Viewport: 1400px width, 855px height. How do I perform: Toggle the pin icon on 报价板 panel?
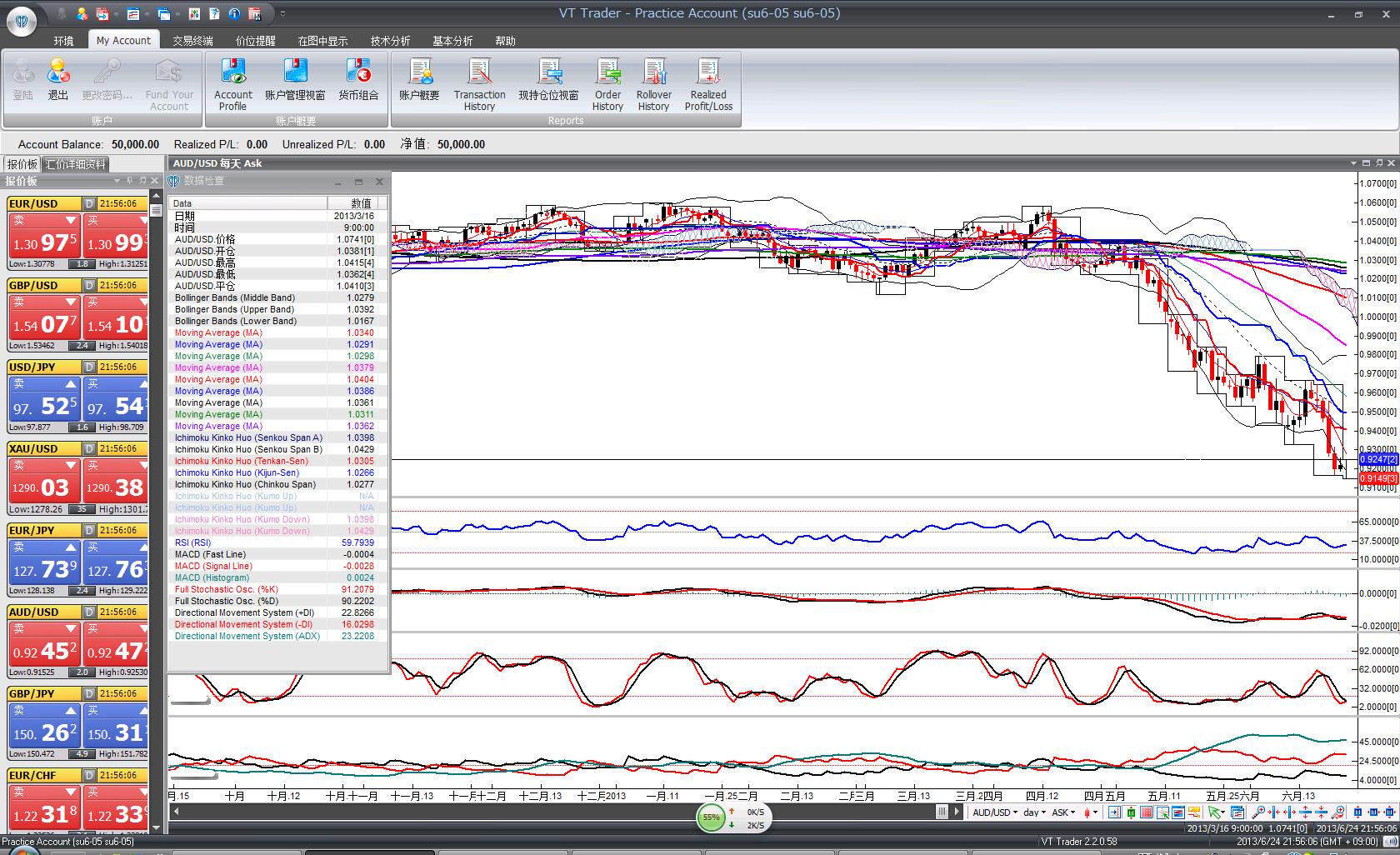[x=129, y=181]
